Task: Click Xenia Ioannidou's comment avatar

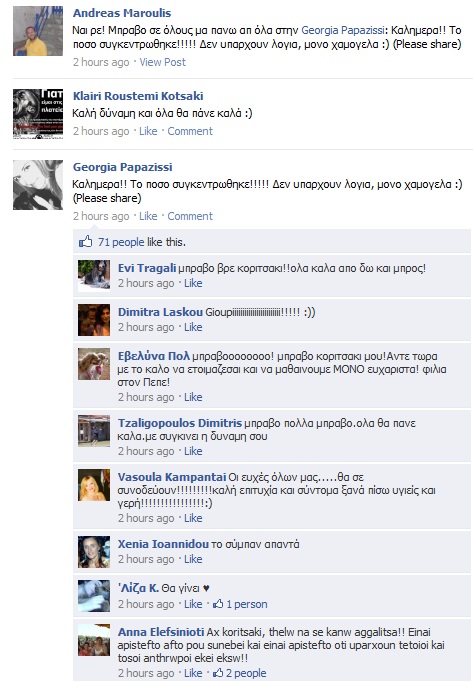Action: click(x=94, y=552)
